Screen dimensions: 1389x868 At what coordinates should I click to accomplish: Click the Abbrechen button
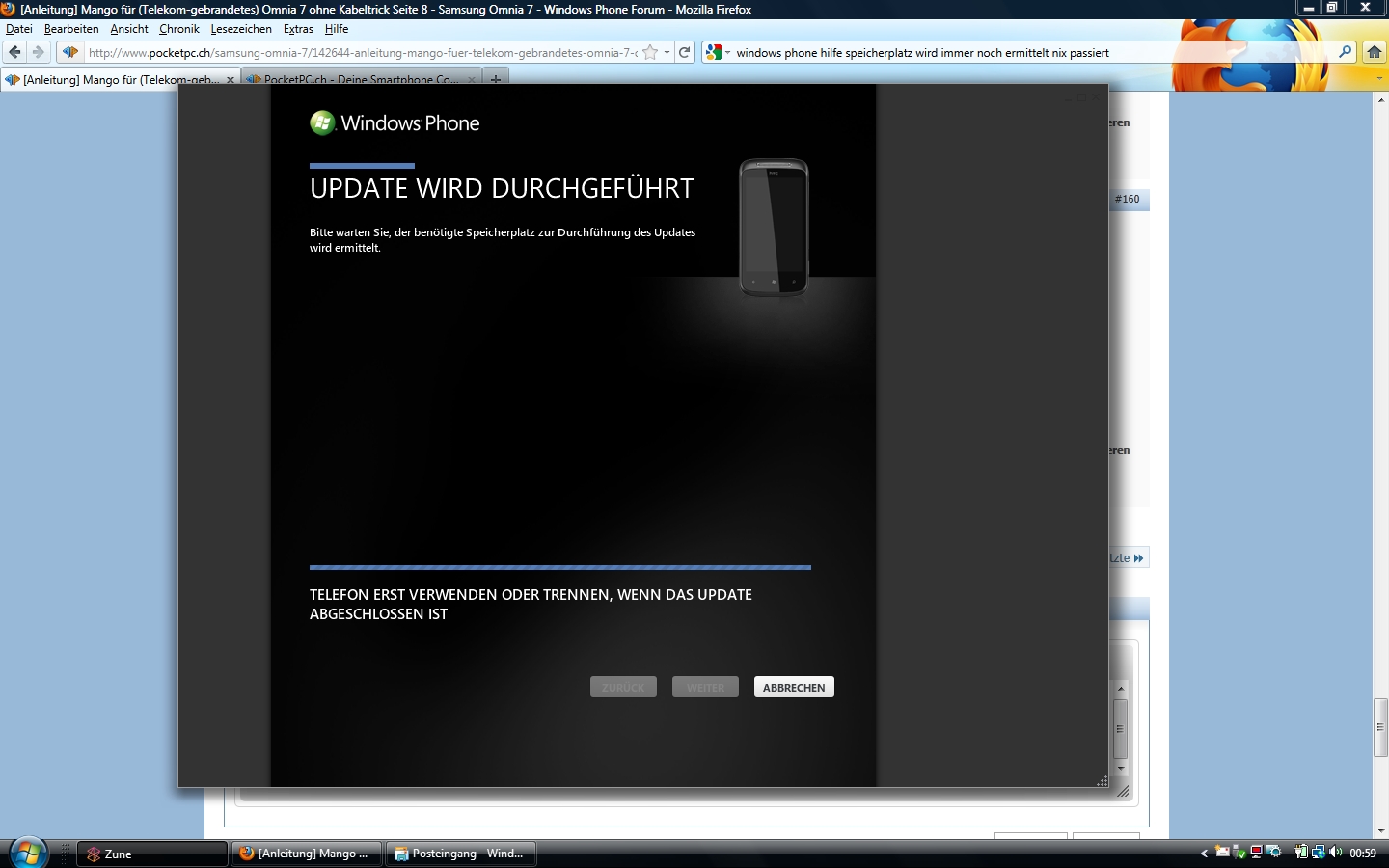(794, 687)
